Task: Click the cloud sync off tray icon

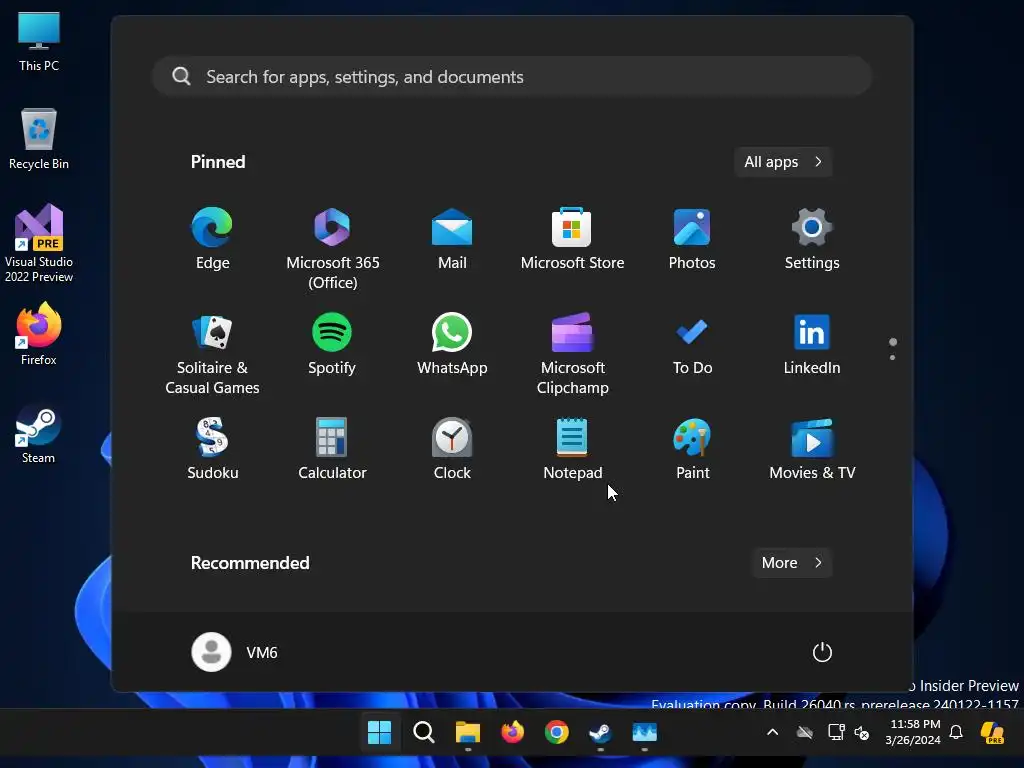Action: [805, 733]
